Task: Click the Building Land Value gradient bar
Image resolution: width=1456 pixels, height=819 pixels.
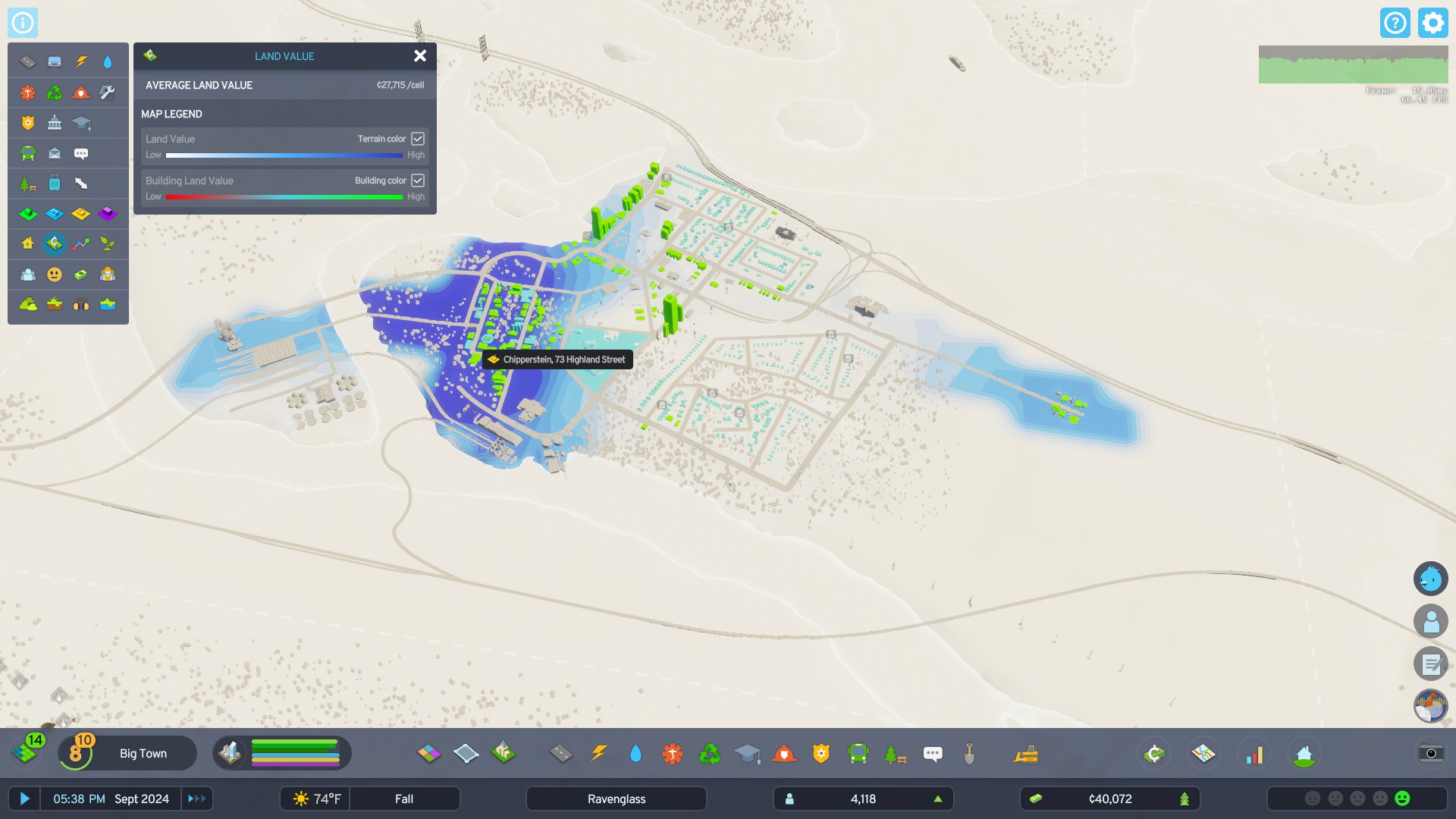Action: 284,197
